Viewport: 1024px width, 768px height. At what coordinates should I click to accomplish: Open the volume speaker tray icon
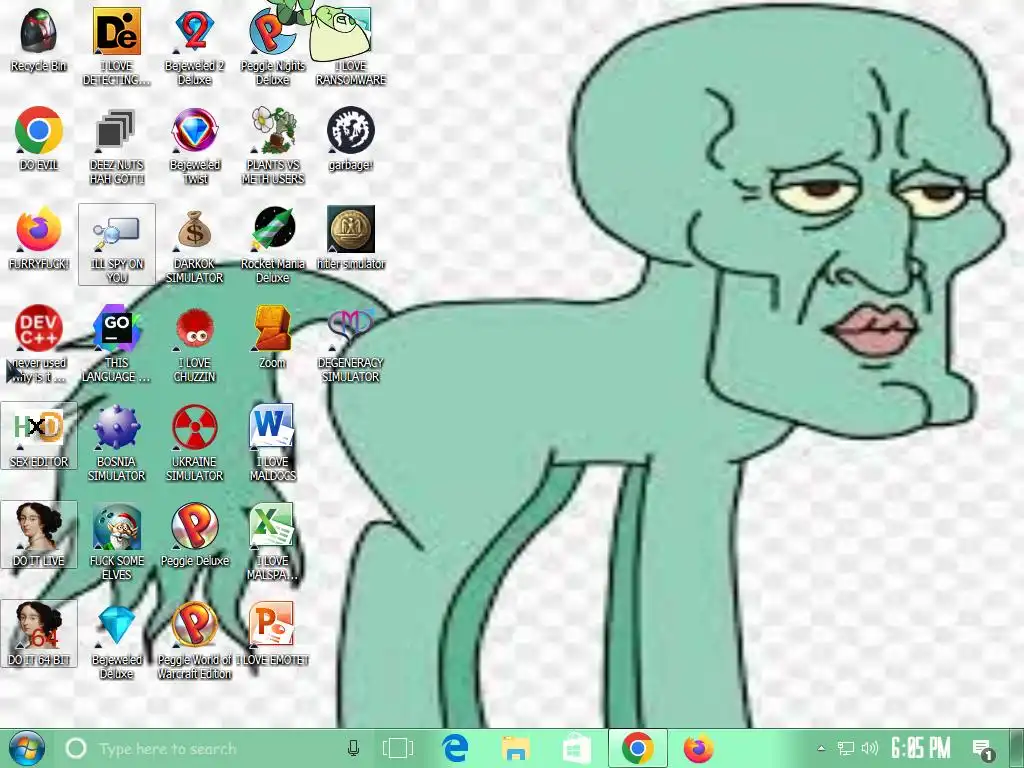[x=870, y=749]
